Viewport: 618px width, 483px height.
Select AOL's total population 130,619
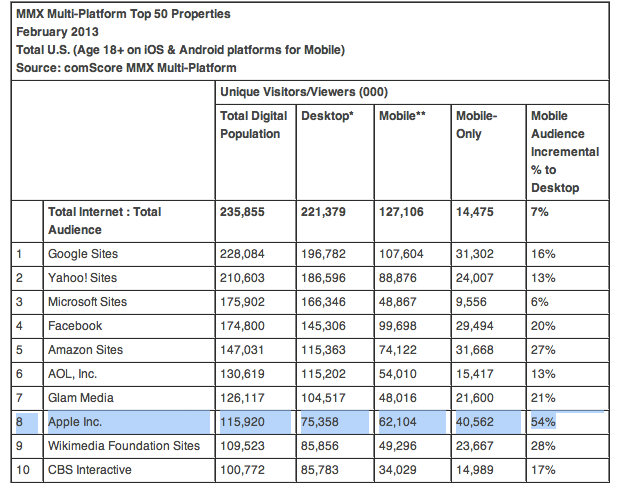coord(242,374)
